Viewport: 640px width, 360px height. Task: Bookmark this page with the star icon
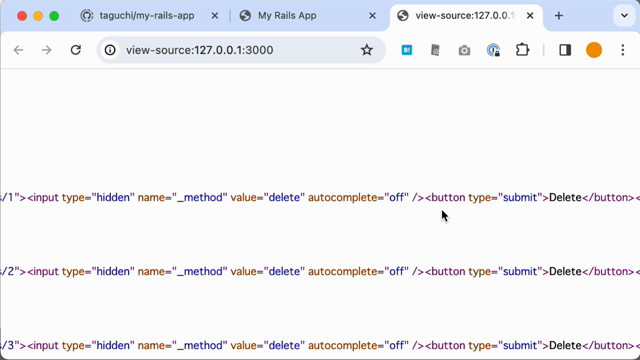tap(367, 50)
